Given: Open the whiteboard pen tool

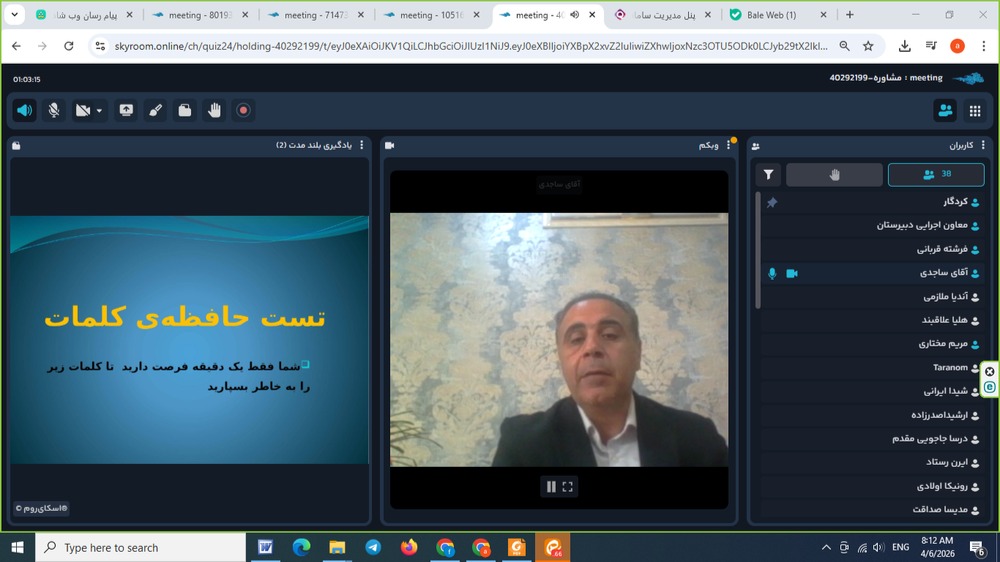Looking at the screenshot, I should 156,110.
